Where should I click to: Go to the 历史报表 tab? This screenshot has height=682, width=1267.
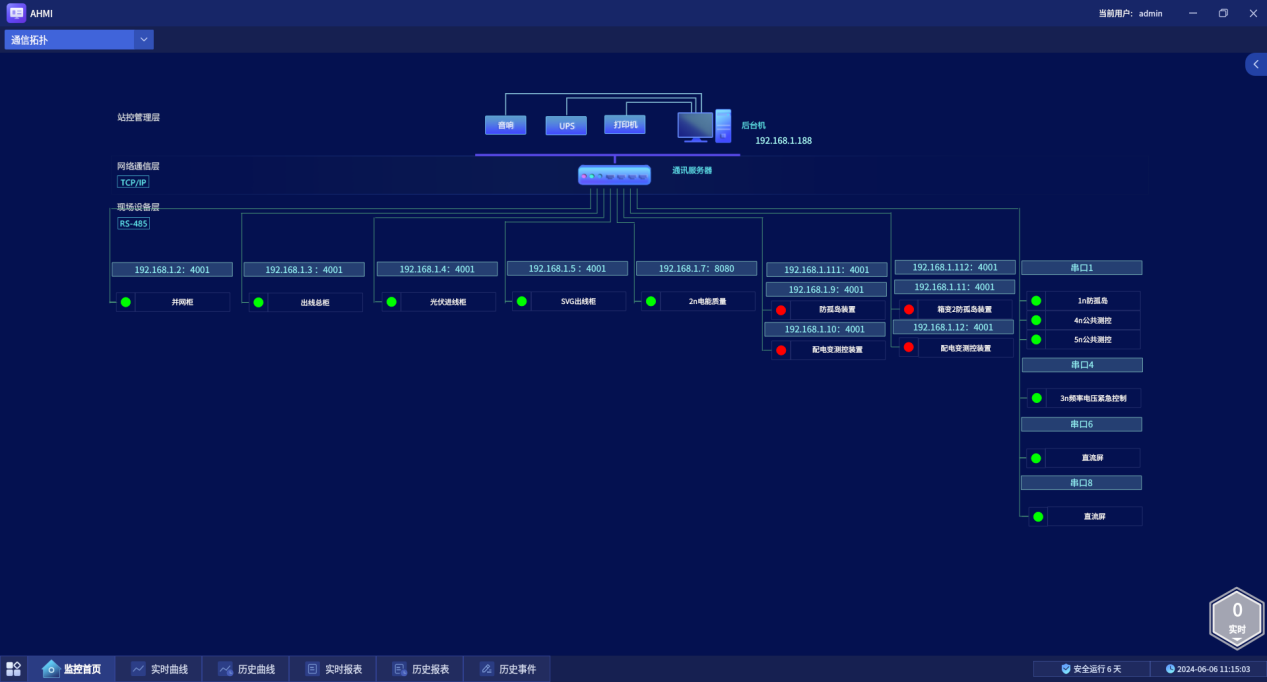(x=420, y=669)
